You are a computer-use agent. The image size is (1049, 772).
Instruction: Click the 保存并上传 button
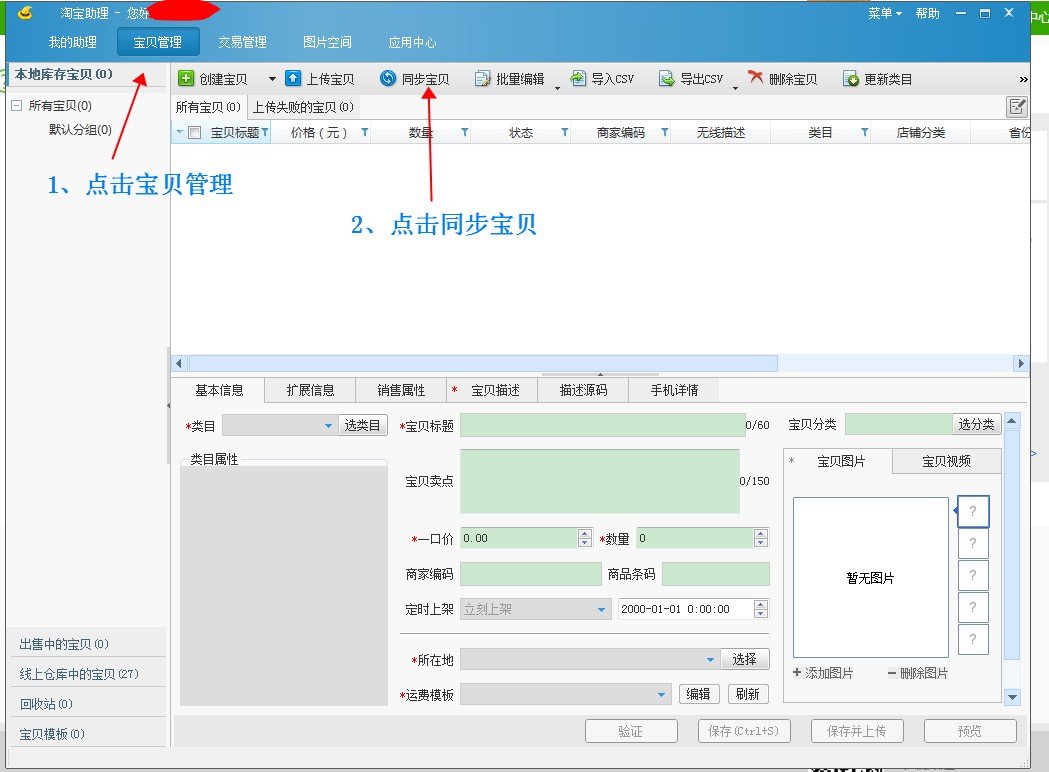[x=856, y=731]
